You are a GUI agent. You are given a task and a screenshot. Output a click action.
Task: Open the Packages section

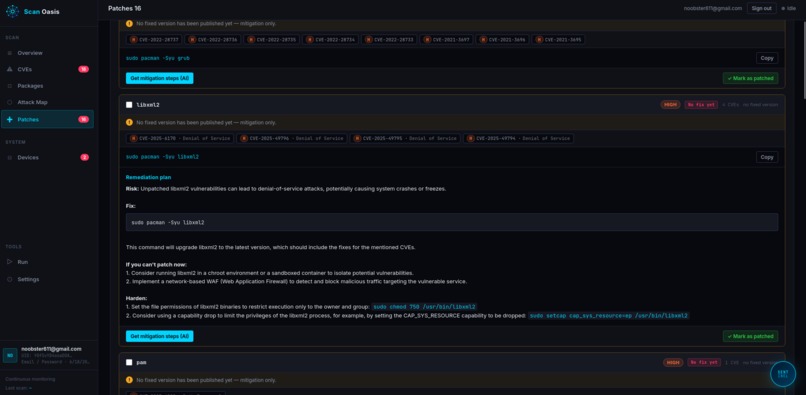pyautogui.click(x=47, y=86)
